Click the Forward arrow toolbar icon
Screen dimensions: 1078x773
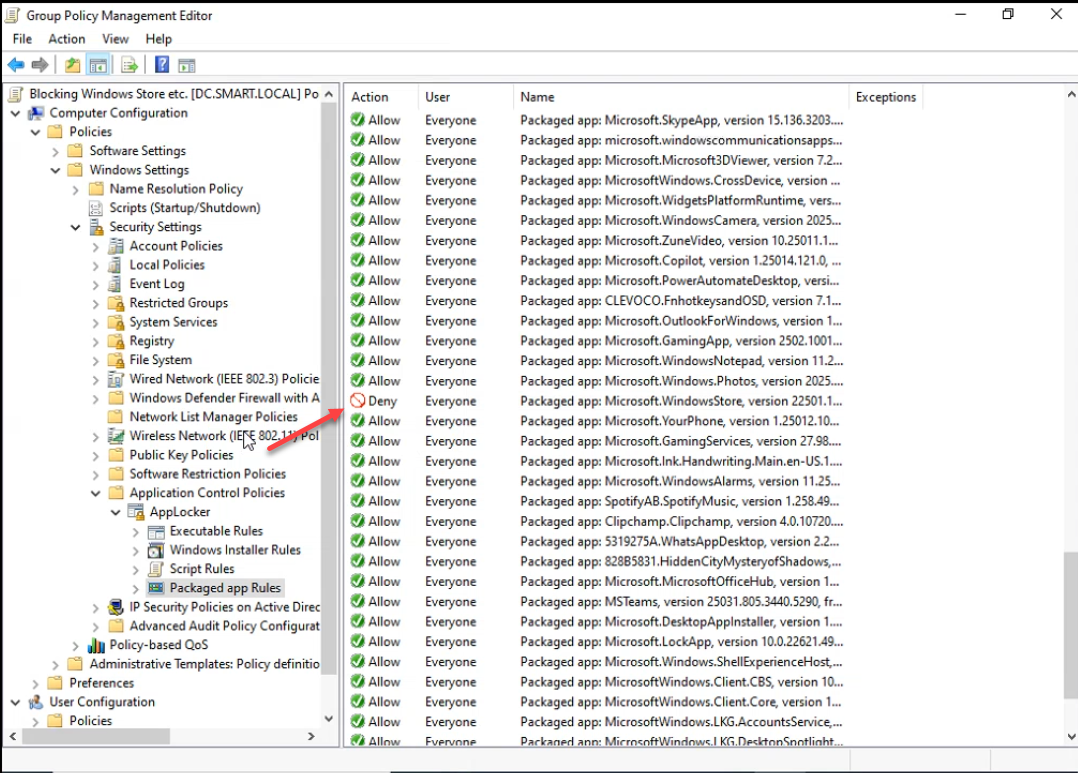(40, 65)
